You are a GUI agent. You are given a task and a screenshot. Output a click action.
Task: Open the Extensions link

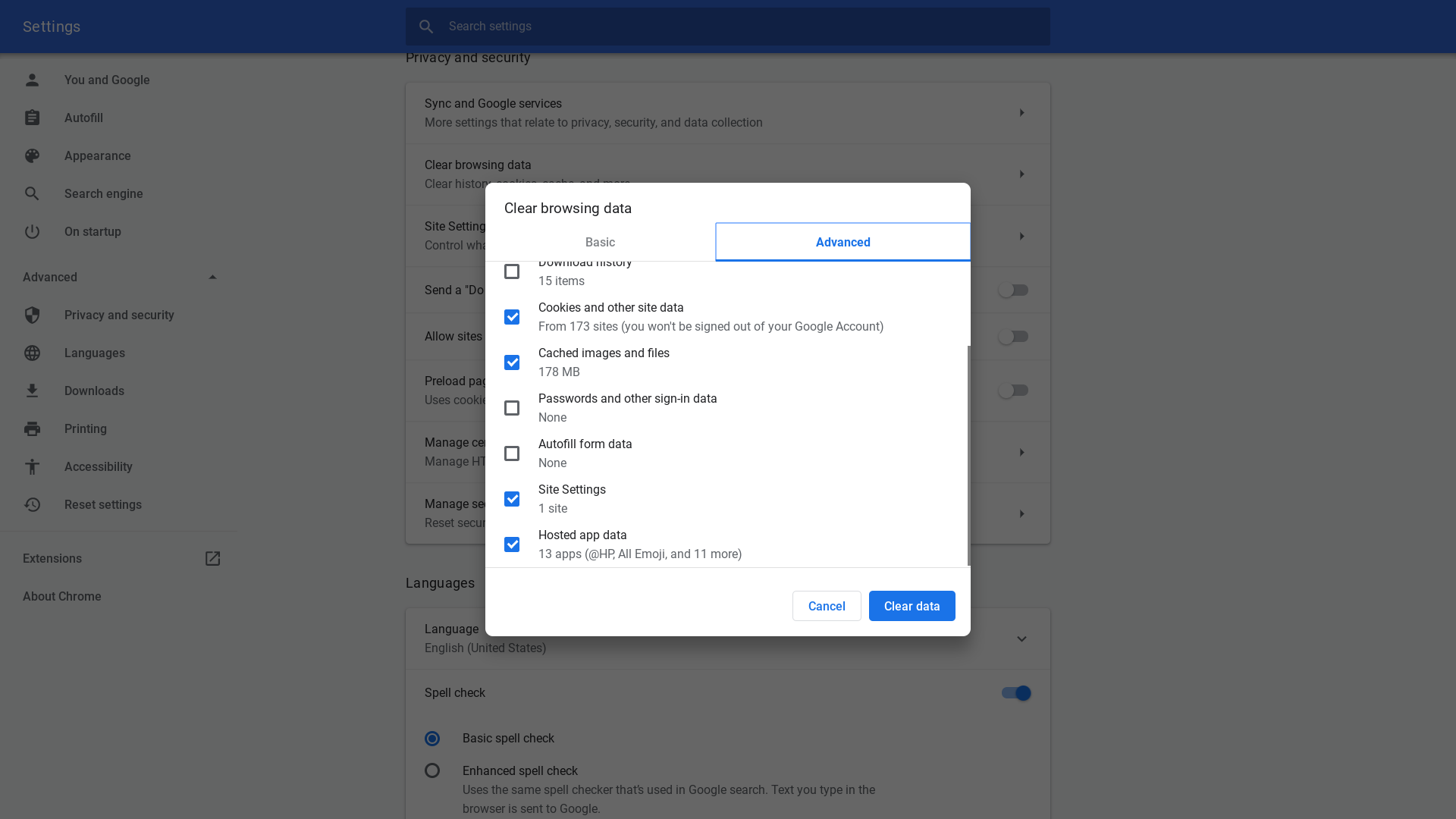(x=52, y=558)
